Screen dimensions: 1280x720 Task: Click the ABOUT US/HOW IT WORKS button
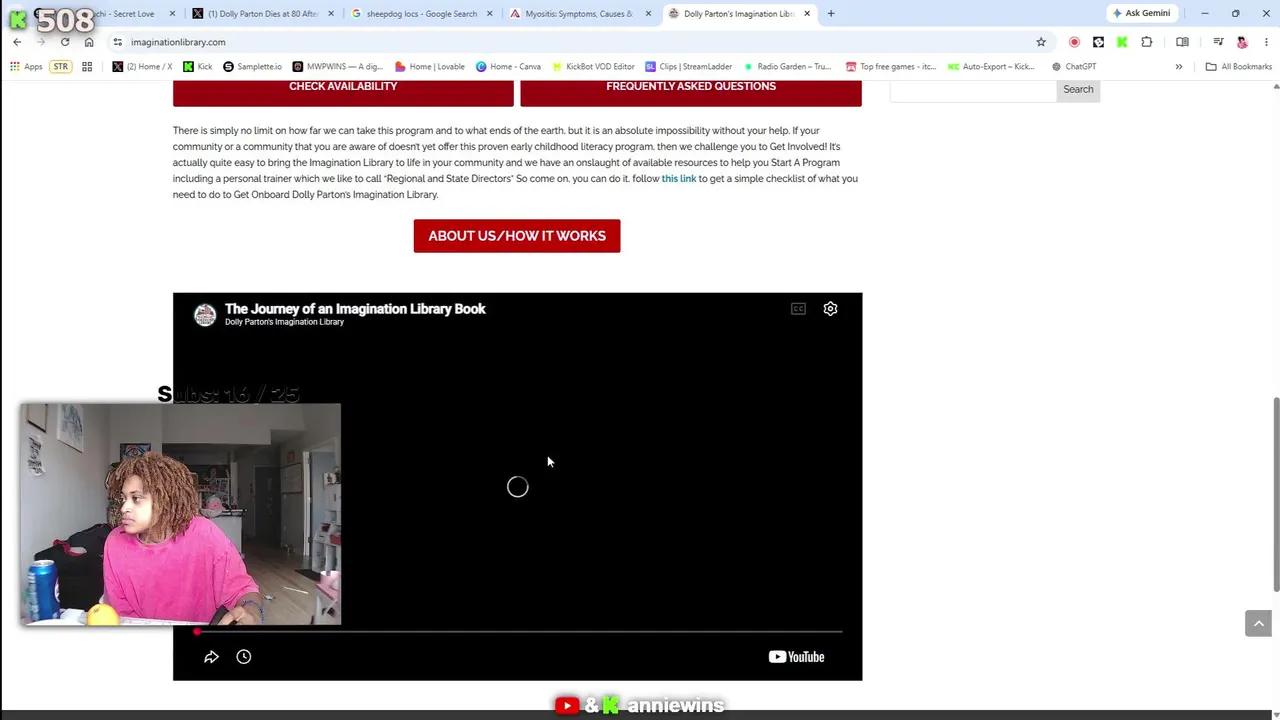click(517, 236)
